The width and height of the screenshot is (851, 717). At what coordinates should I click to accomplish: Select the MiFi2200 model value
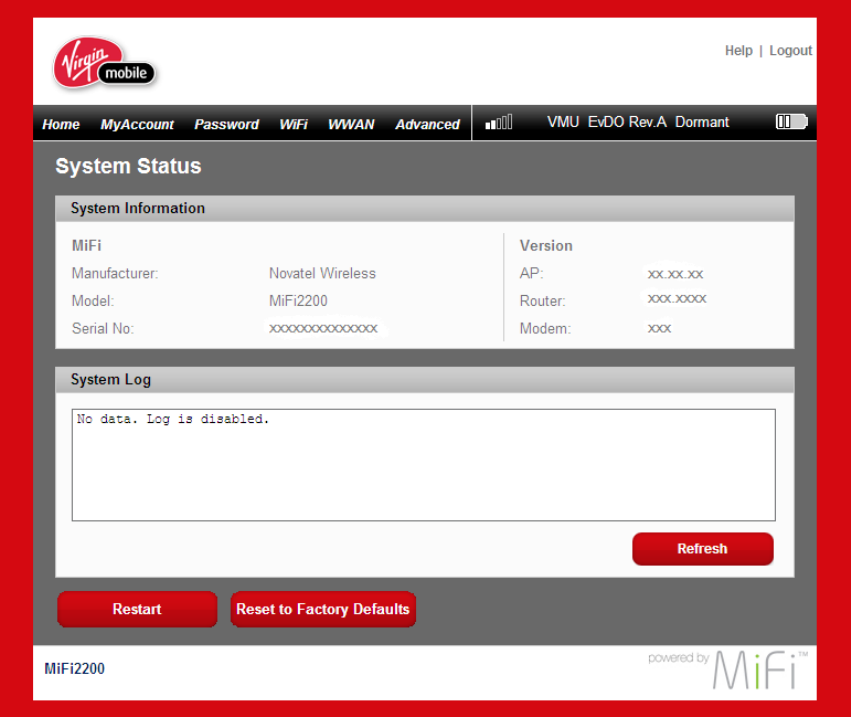(298, 301)
